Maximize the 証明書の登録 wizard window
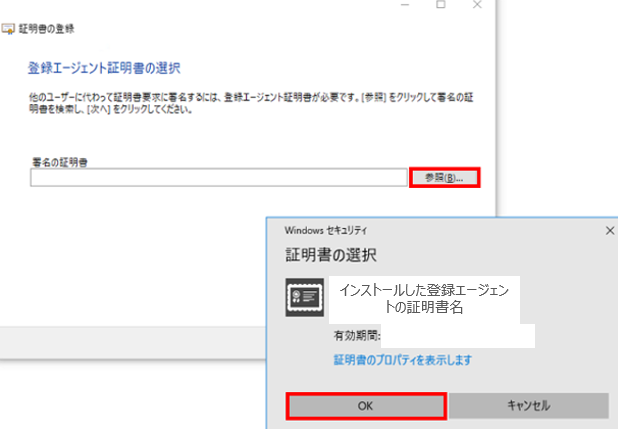This screenshot has width=618, height=429. pyautogui.click(x=441, y=4)
